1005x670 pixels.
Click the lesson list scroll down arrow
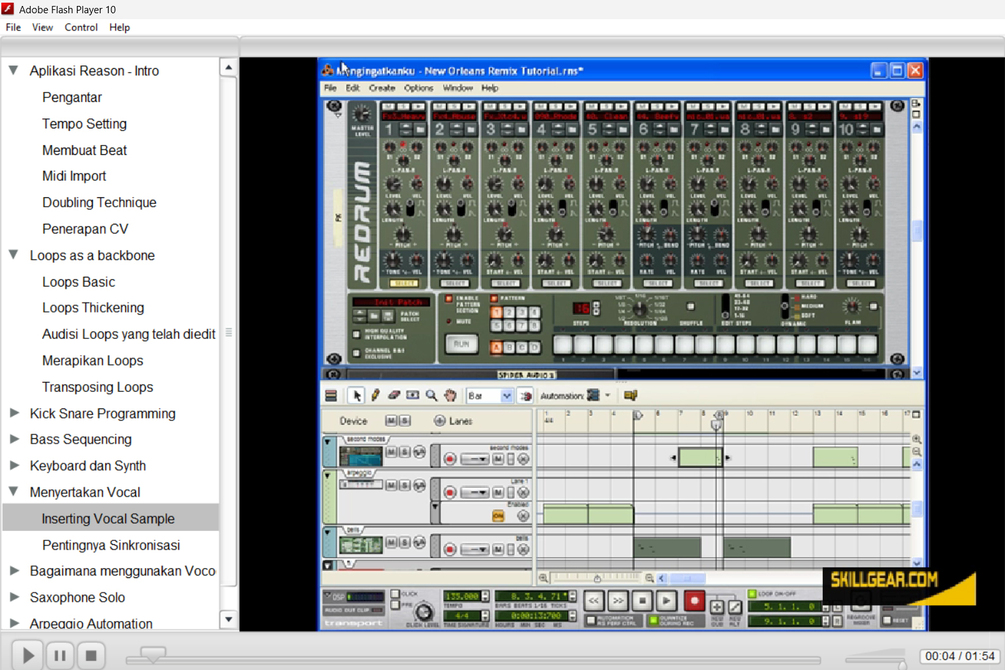pos(229,619)
